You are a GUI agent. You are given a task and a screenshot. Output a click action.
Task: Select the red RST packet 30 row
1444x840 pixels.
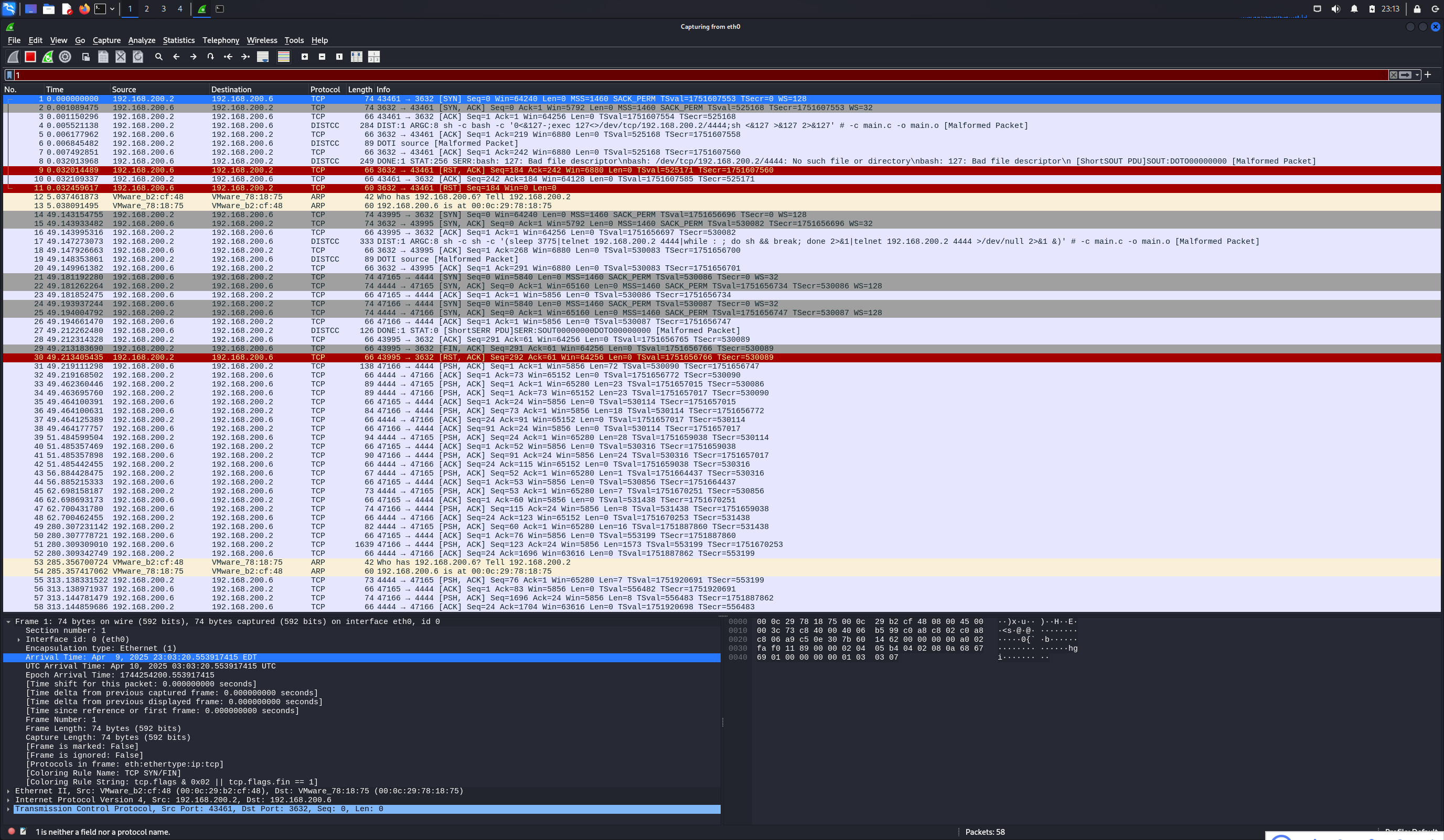401,358
